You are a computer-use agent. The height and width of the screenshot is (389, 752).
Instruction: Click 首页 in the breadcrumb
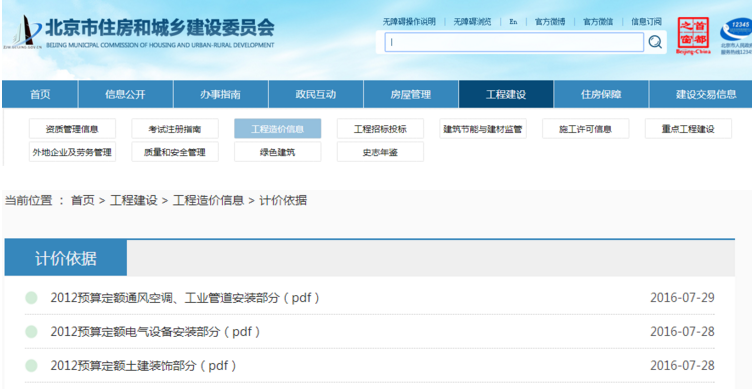pyautogui.click(x=83, y=200)
